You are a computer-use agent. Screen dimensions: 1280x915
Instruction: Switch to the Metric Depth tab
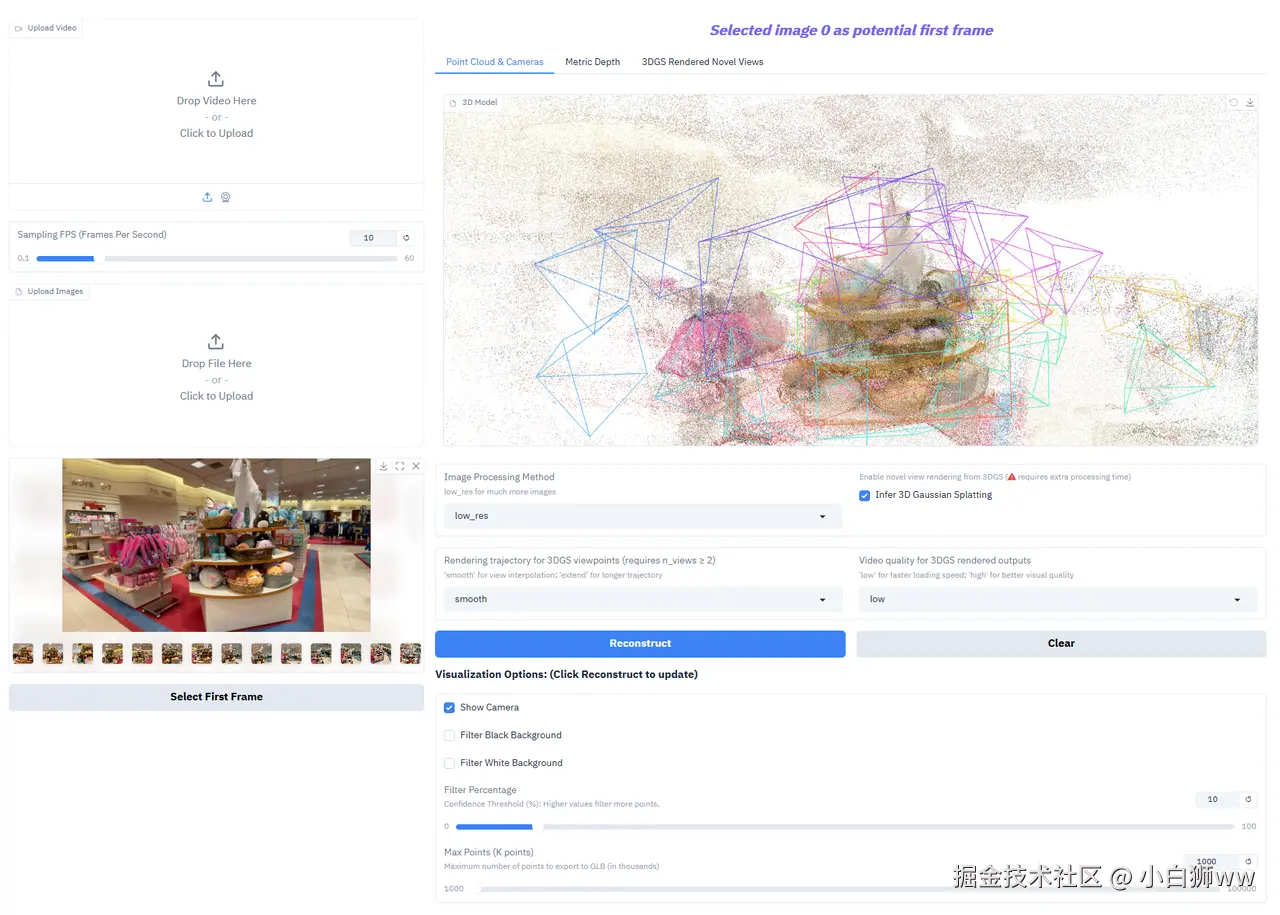click(592, 61)
